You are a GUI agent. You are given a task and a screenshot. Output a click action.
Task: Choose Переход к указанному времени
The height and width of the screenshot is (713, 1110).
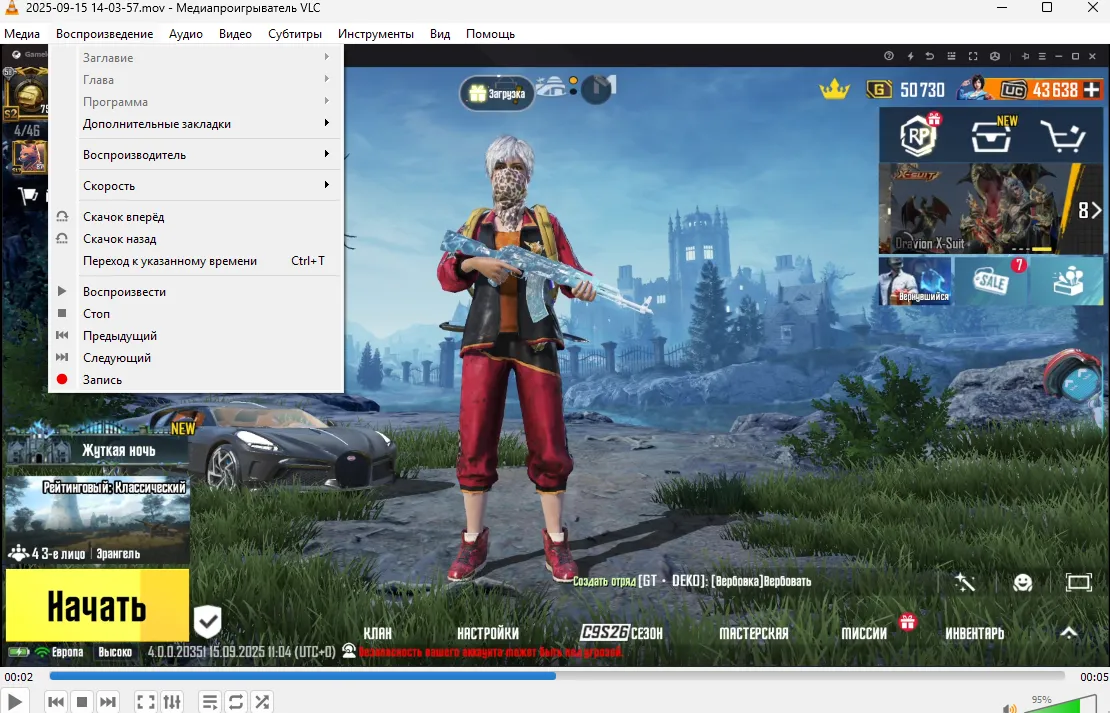(170, 261)
